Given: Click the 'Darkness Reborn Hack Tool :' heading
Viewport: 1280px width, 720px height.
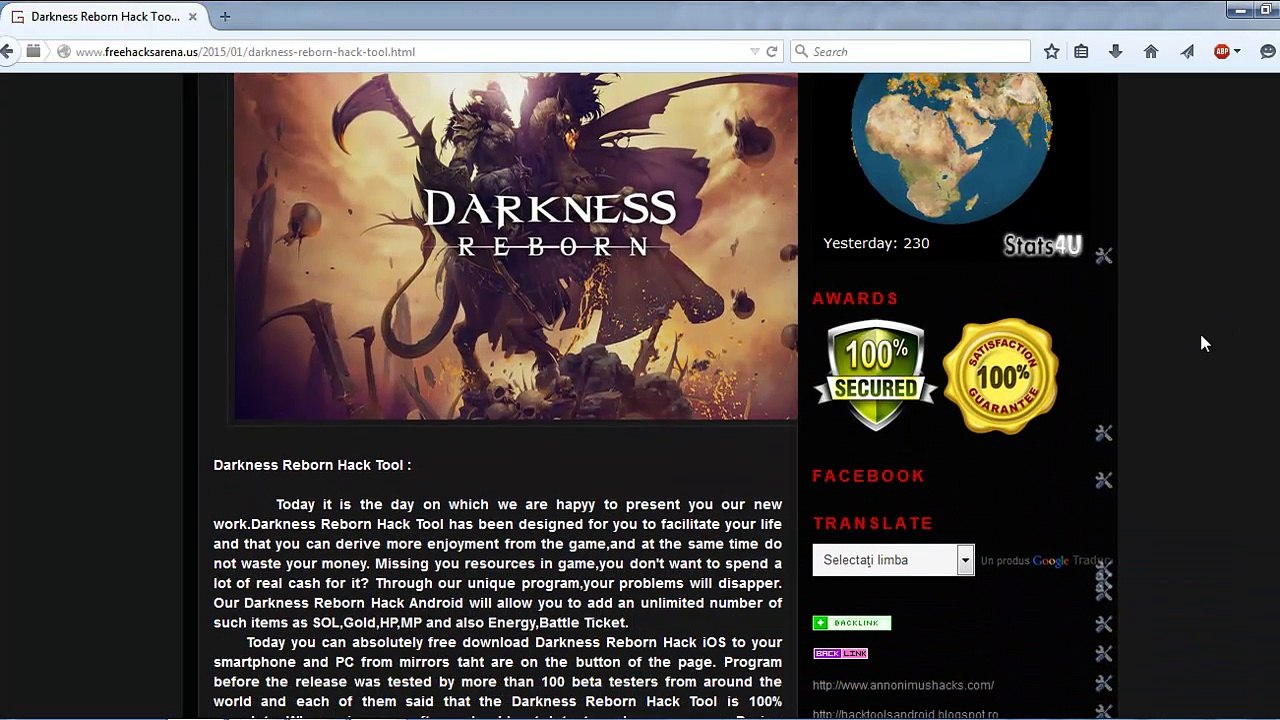Looking at the screenshot, I should coord(312,465).
